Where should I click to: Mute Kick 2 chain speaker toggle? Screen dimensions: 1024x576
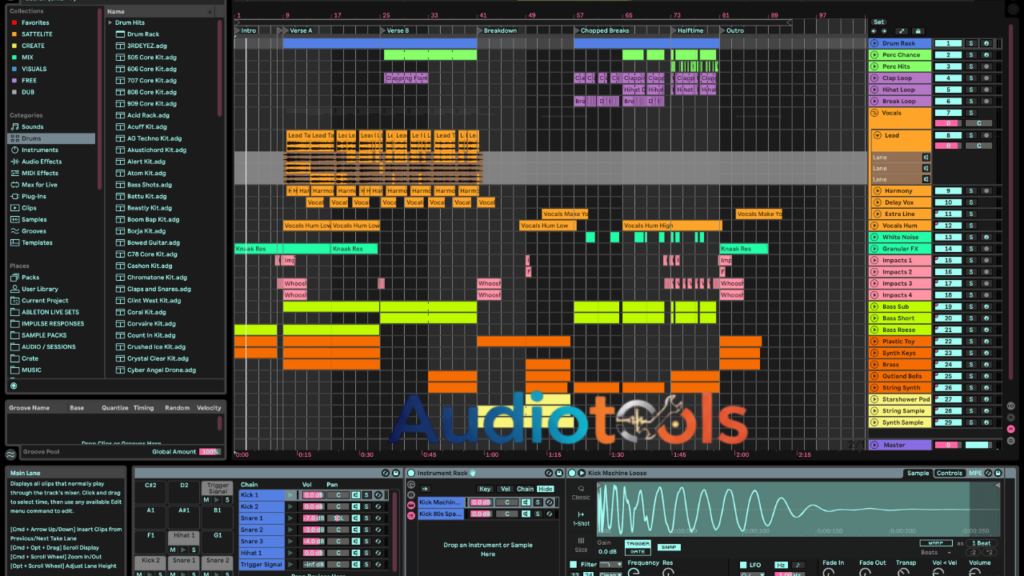[x=356, y=507]
